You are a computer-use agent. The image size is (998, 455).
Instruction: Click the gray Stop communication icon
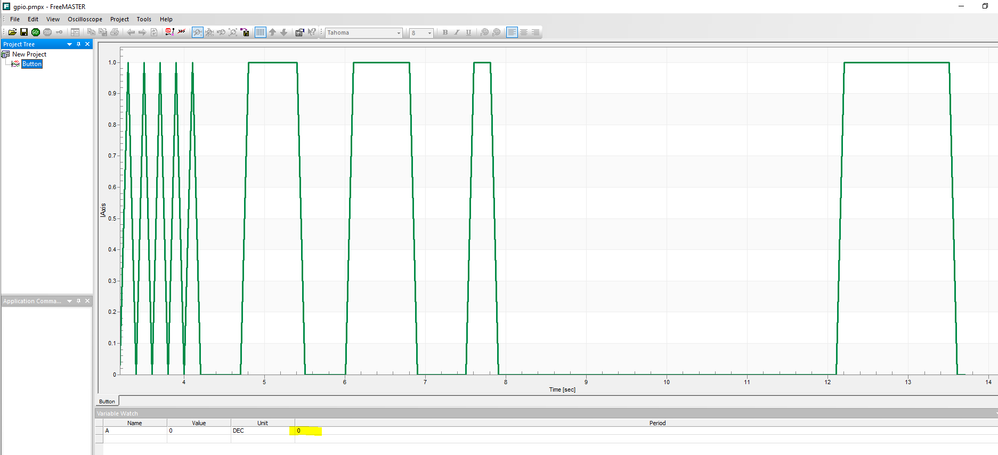pyautogui.click(x=47, y=32)
